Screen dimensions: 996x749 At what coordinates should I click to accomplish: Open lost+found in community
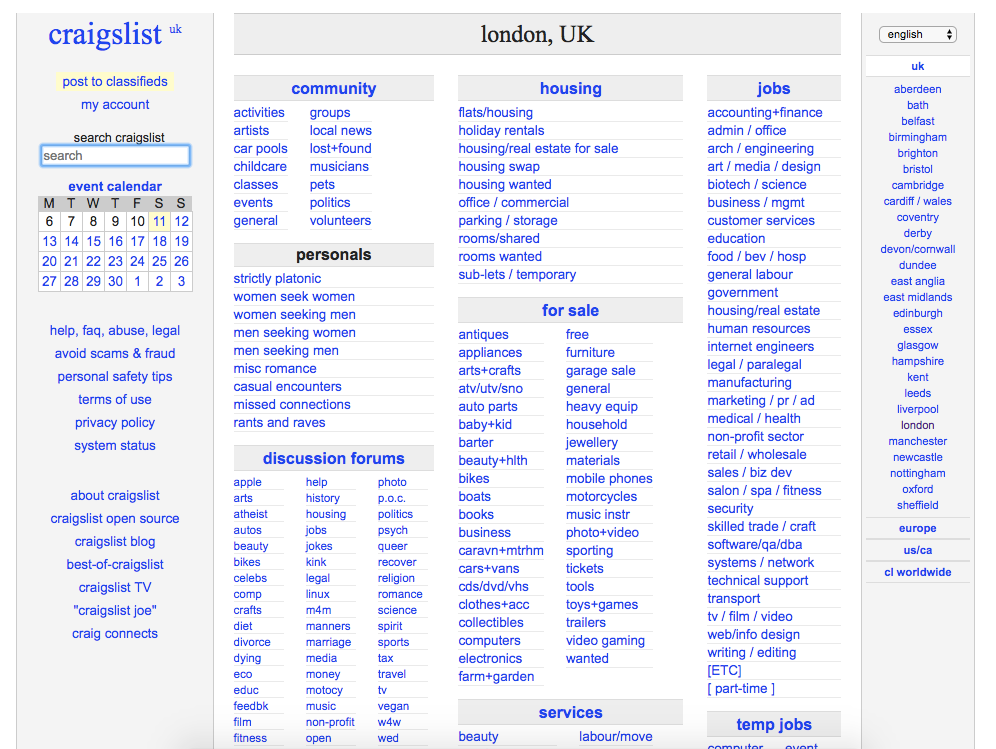click(340, 149)
